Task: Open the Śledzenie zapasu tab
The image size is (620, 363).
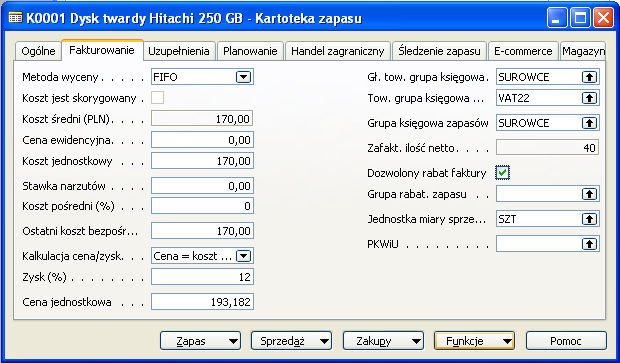Action: point(439,51)
